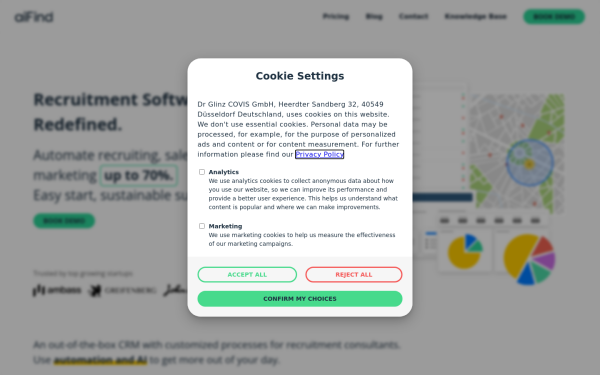Open the Blog menu item
Screen dimensions: 600x375
(x=374, y=16)
